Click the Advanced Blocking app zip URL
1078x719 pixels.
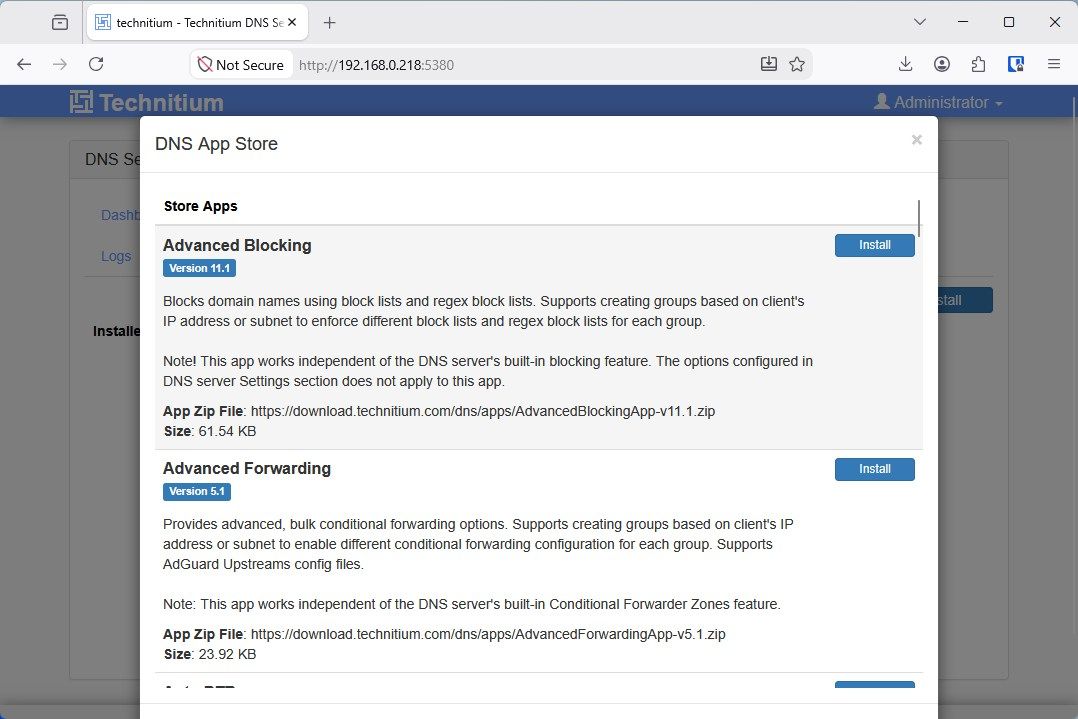pos(483,411)
